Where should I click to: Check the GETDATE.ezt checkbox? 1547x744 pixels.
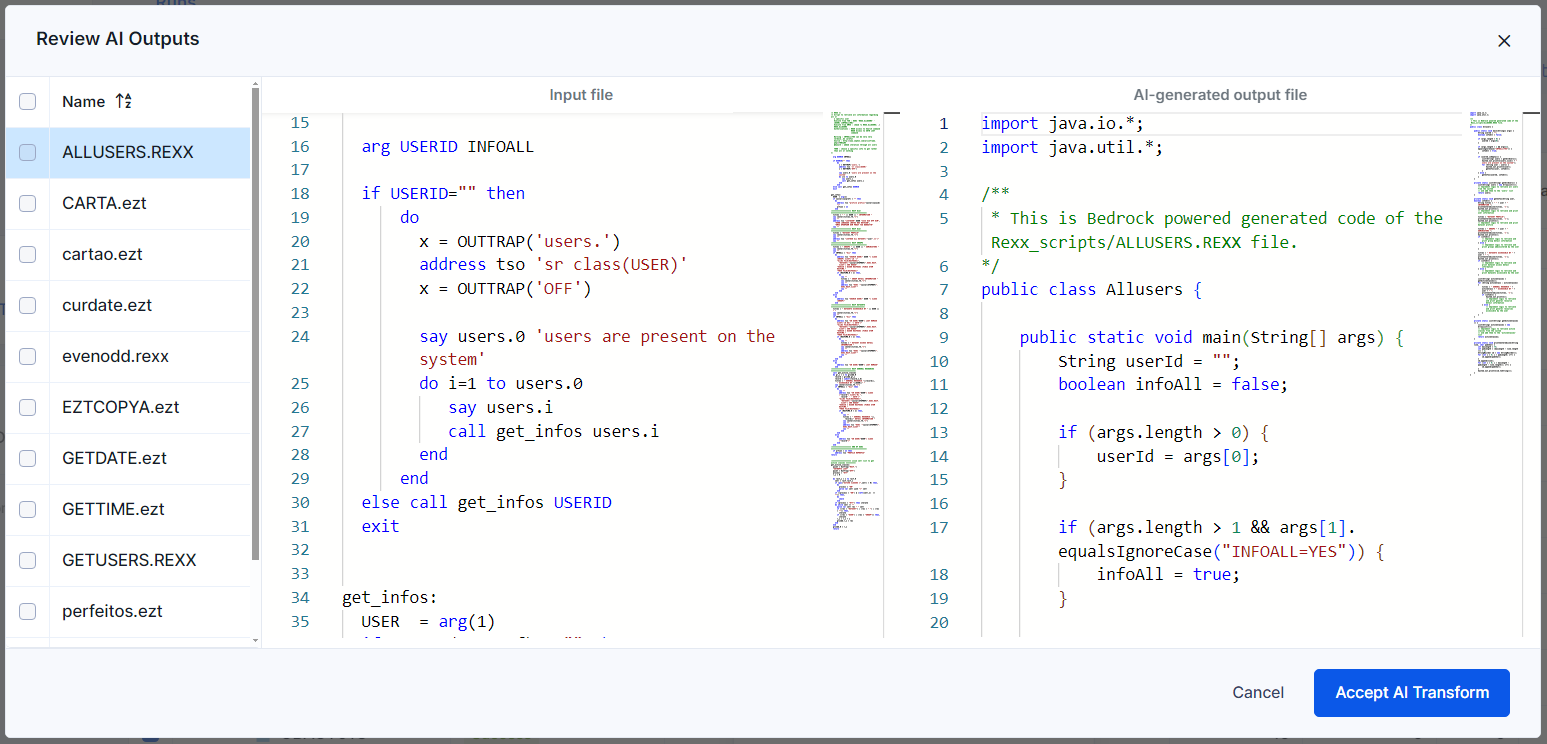tap(28, 458)
